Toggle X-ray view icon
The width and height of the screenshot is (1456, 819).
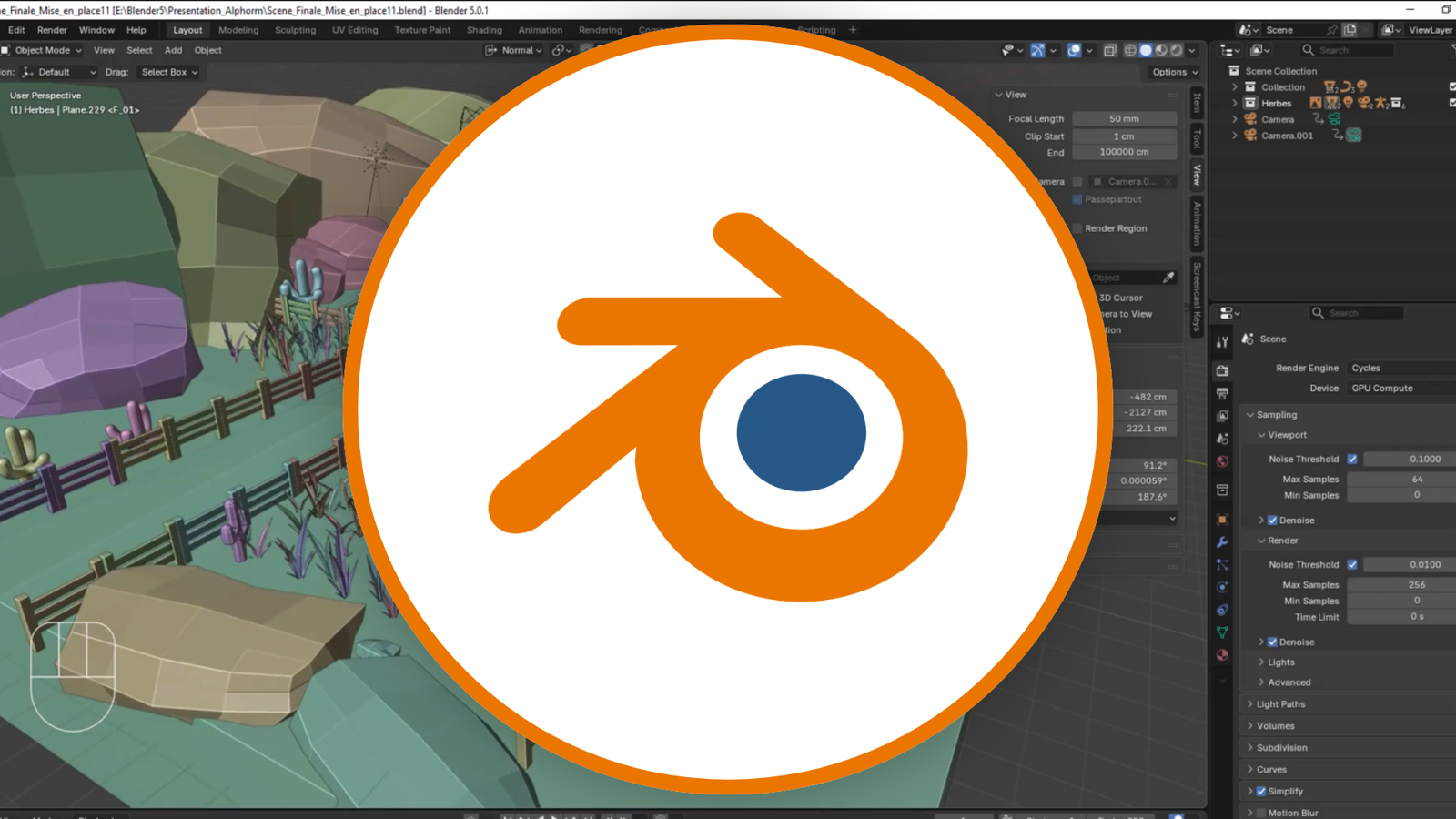click(1110, 50)
